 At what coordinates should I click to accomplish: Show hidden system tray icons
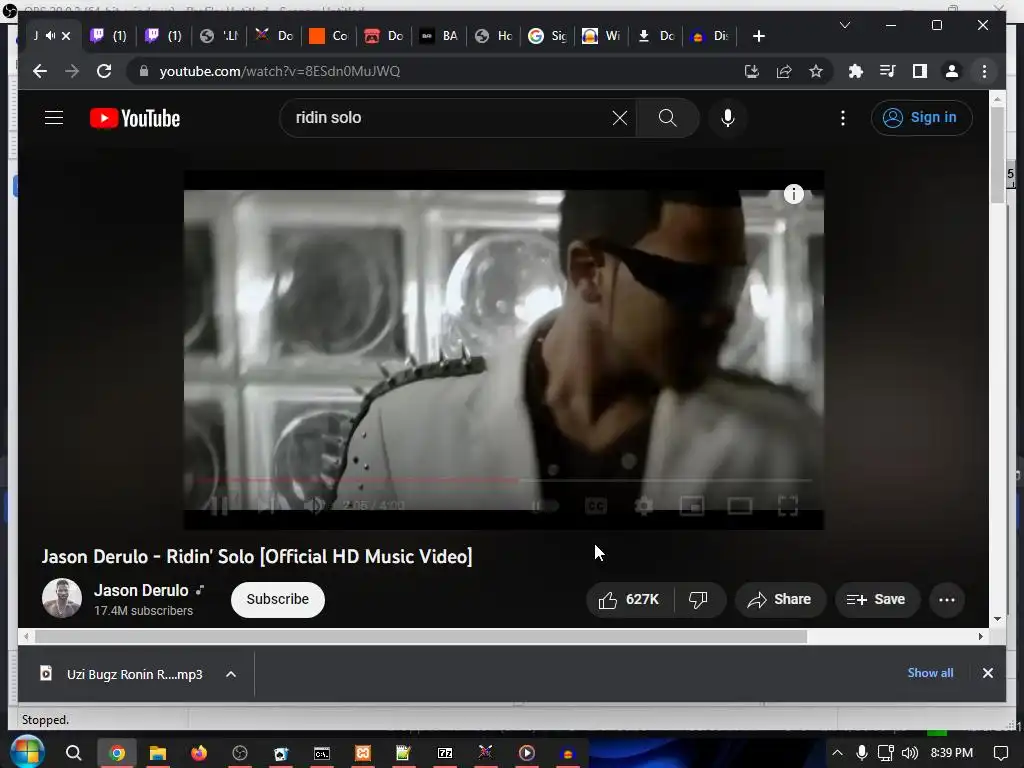click(837, 753)
